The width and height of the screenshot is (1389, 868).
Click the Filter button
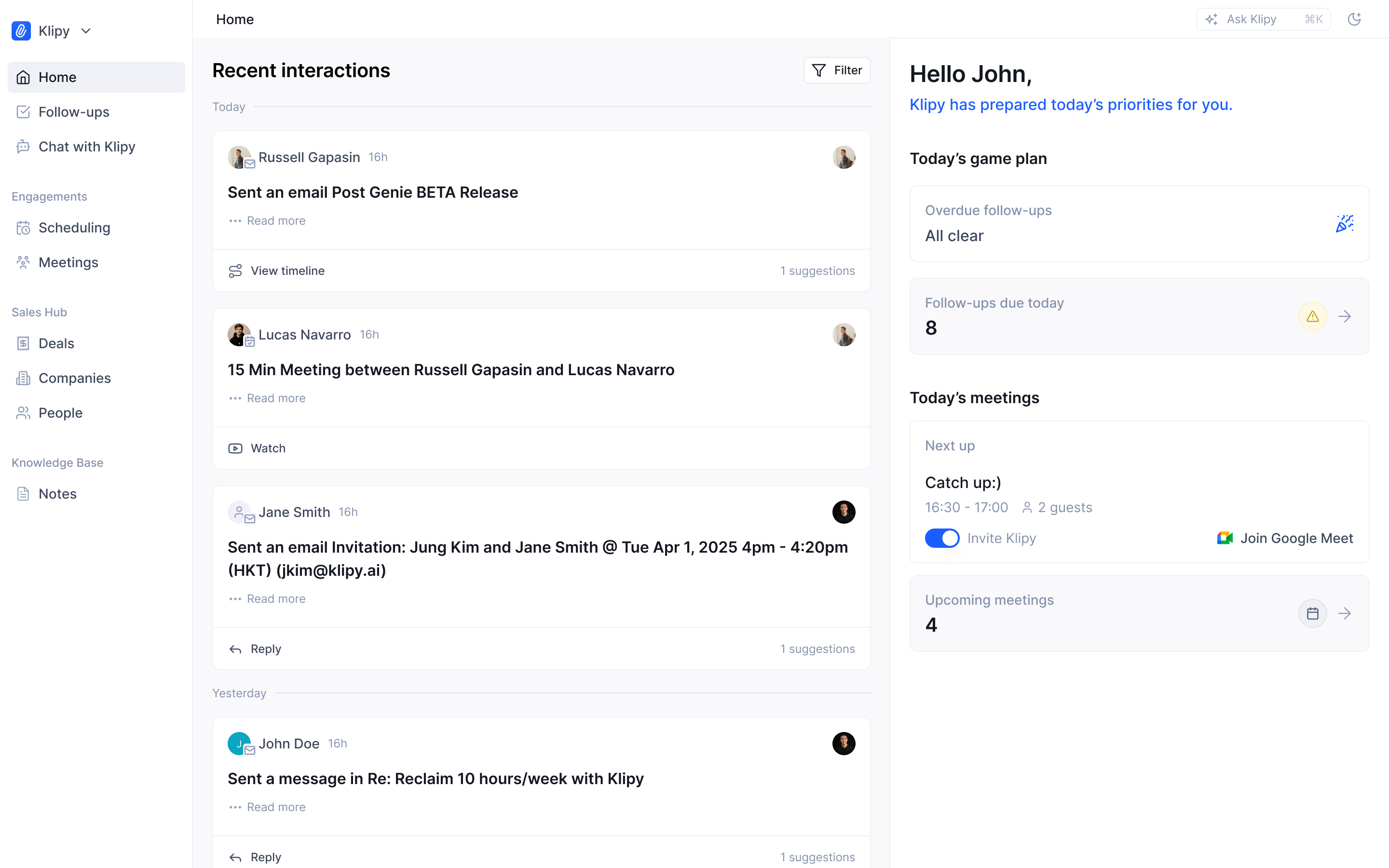coord(837,70)
